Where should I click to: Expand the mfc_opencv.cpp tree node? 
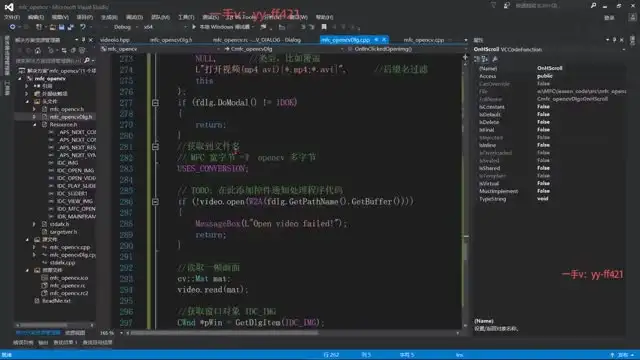point(34,247)
